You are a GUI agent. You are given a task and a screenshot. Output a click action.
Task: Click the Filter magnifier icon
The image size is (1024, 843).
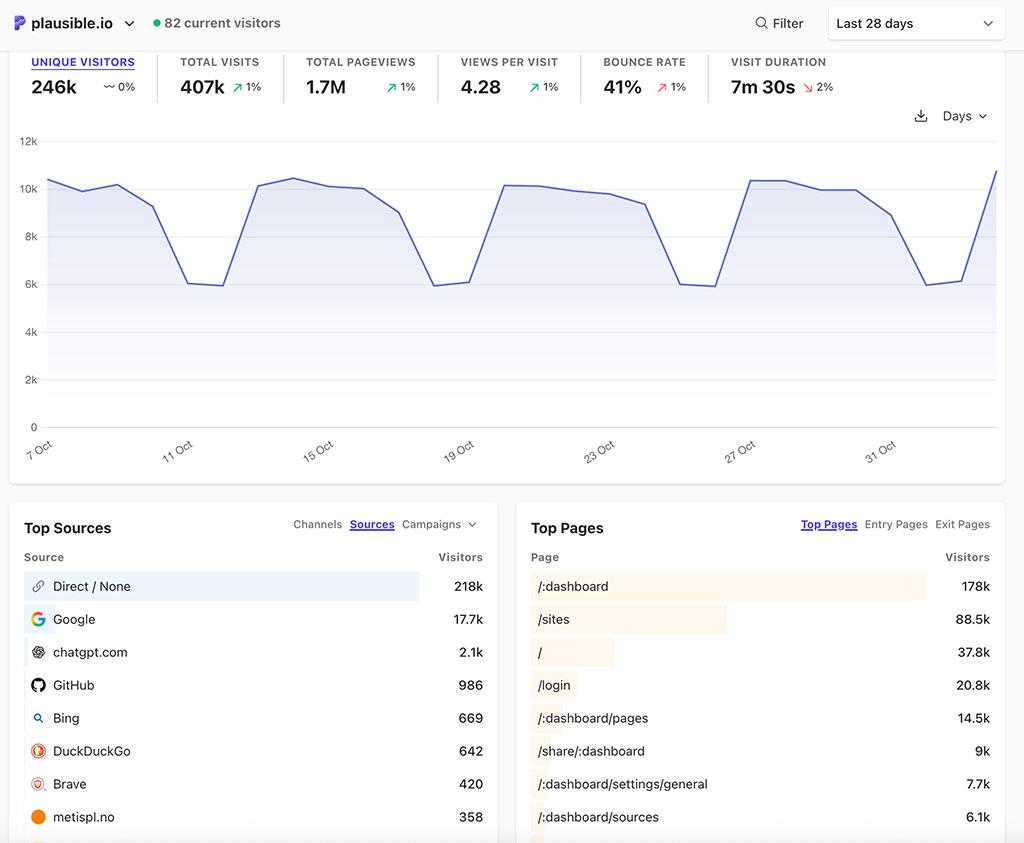click(x=761, y=23)
